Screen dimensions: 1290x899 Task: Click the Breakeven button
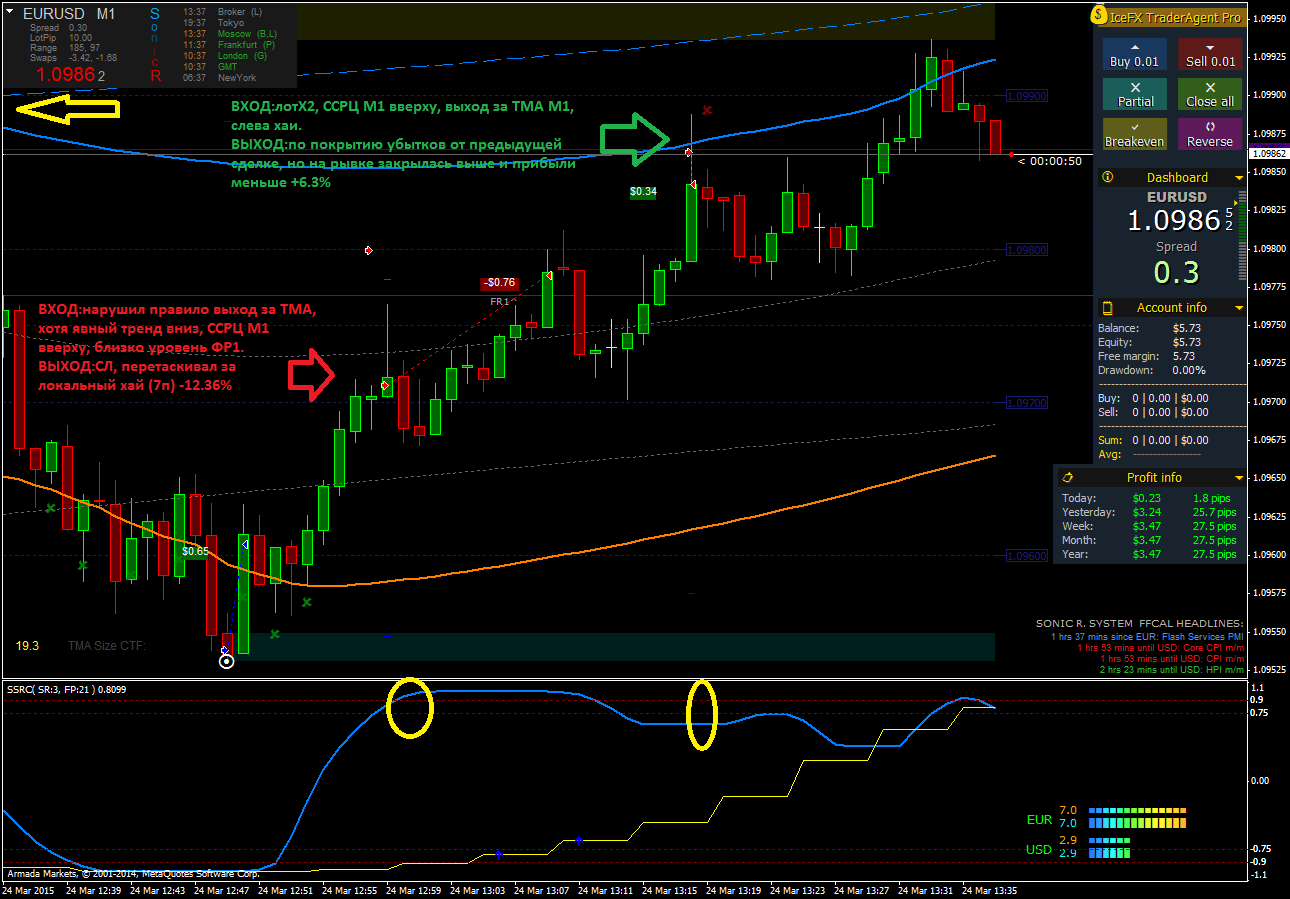click(1134, 134)
